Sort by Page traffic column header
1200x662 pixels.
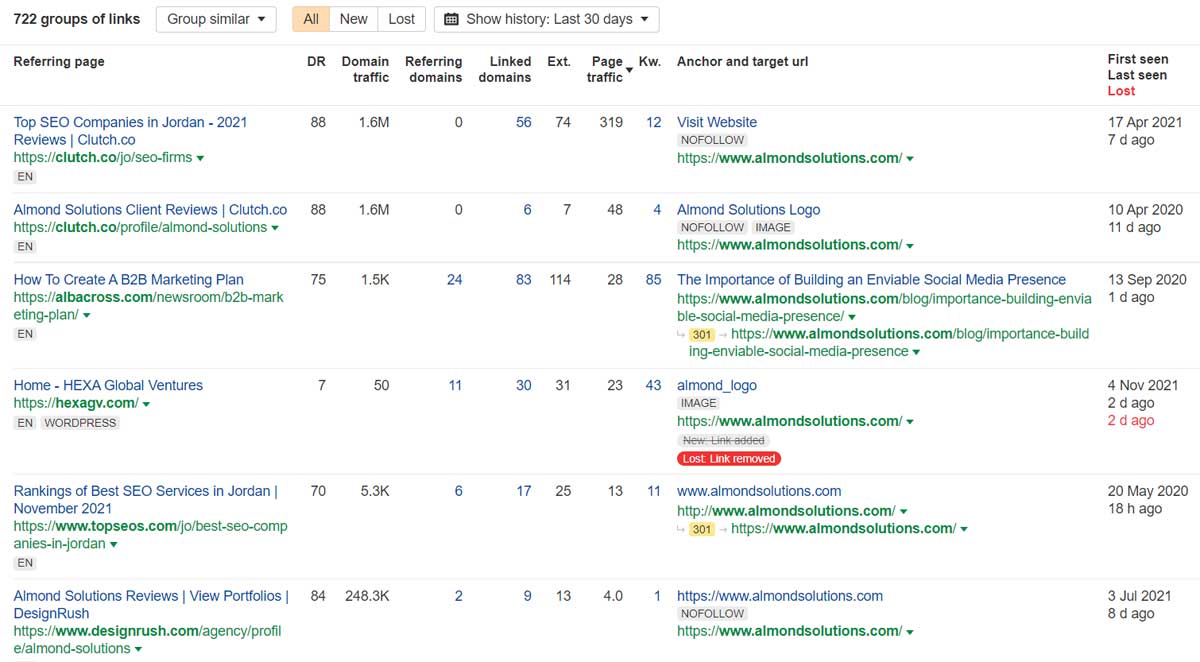pos(605,69)
